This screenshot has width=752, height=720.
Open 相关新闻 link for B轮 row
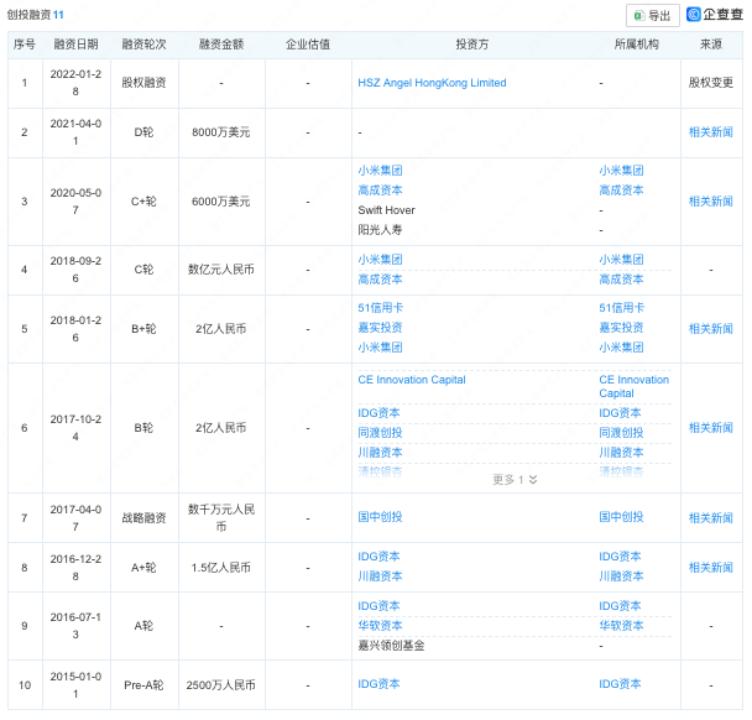tap(711, 427)
